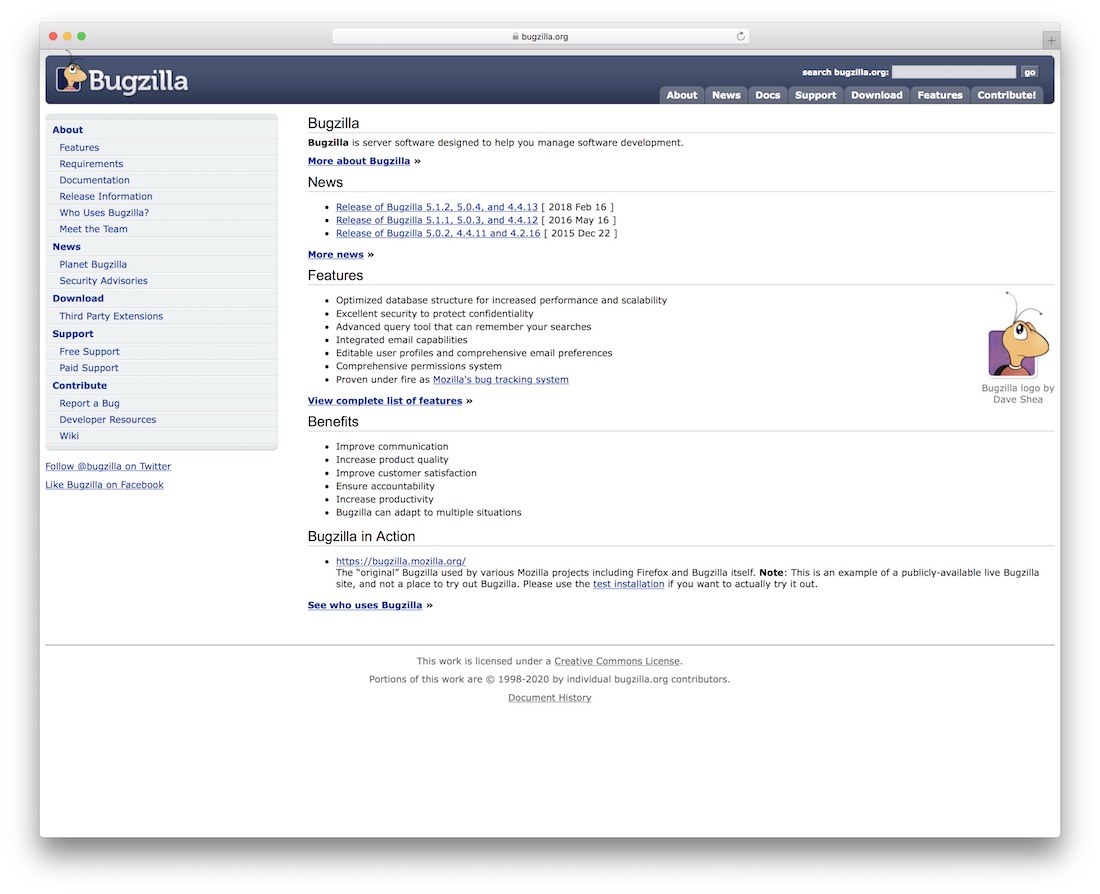Open Third Party Extensions in the sidebar
The image size is (1100, 894).
[111, 316]
